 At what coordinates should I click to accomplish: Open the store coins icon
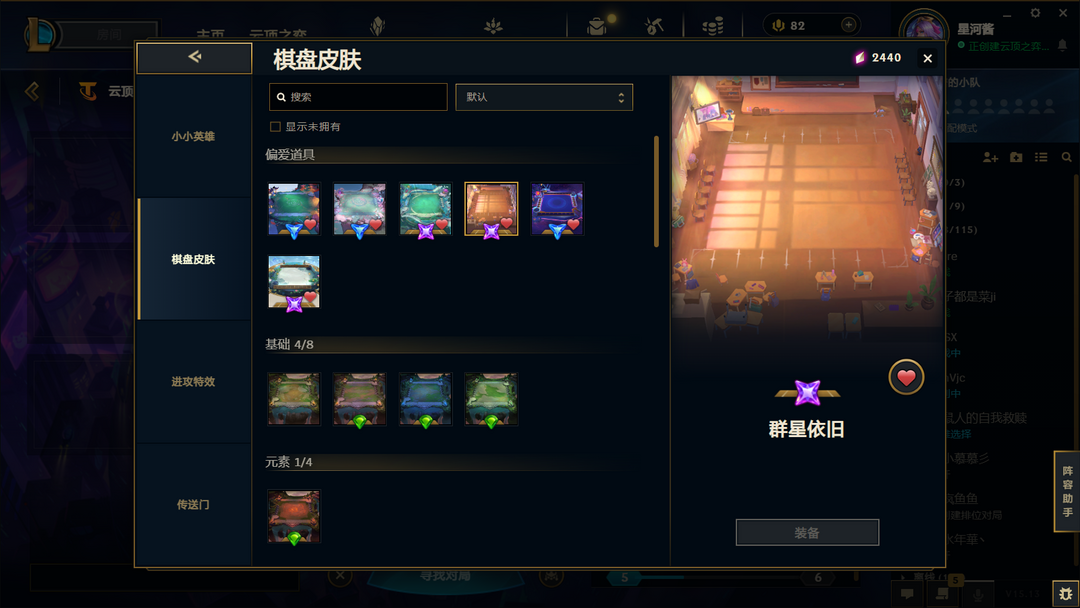coord(713,26)
